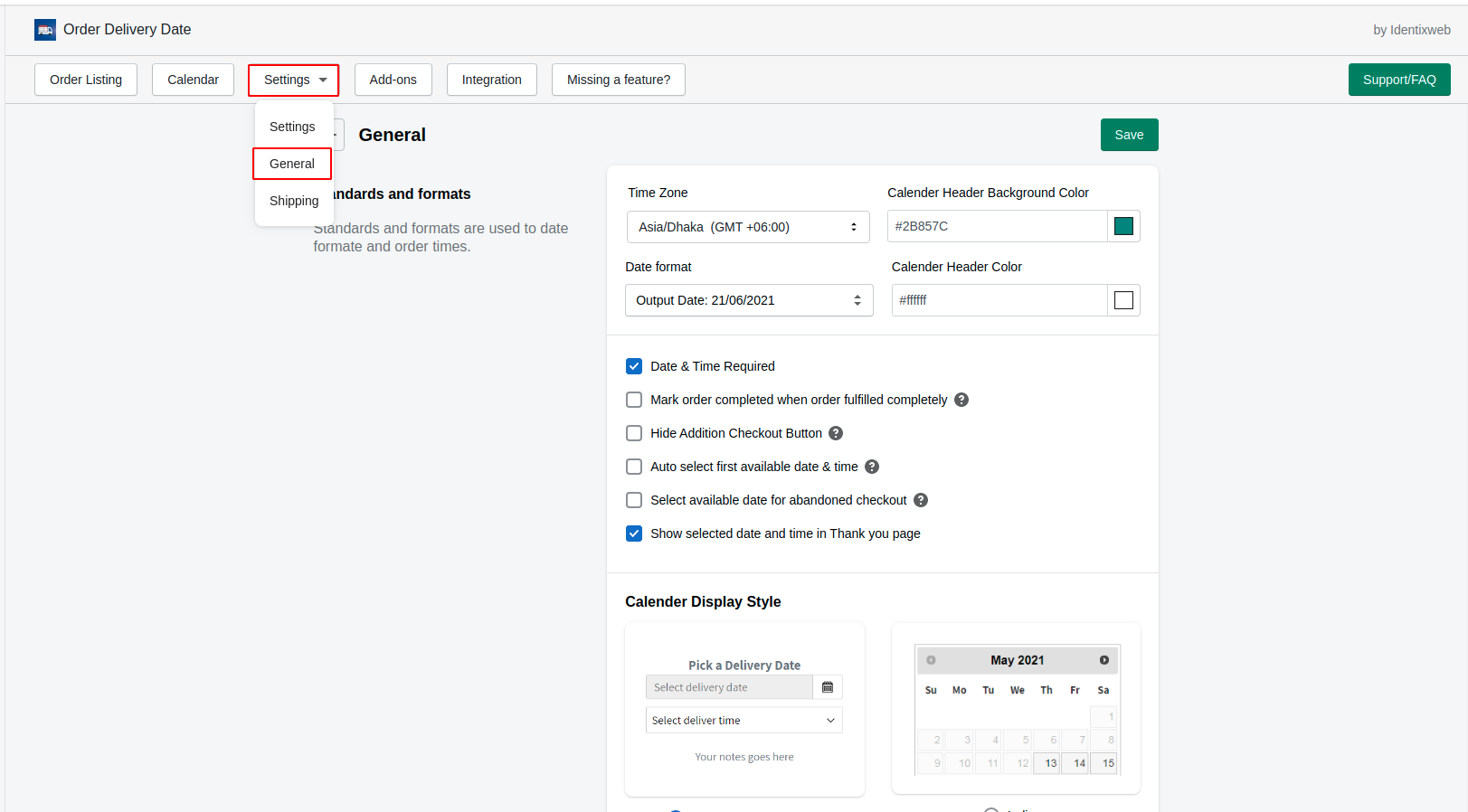Click the General page heading
Image resolution: width=1468 pixels, height=812 pixels.
pos(393,135)
